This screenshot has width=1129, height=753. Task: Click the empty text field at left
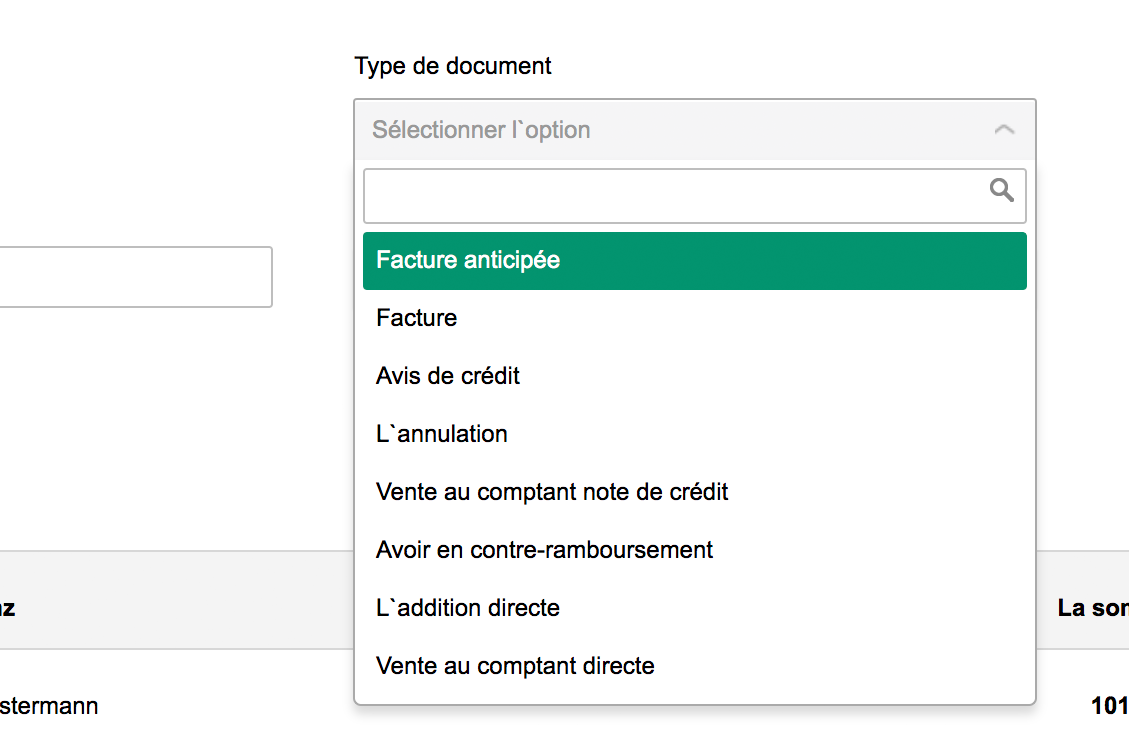[x=135, y=277]
